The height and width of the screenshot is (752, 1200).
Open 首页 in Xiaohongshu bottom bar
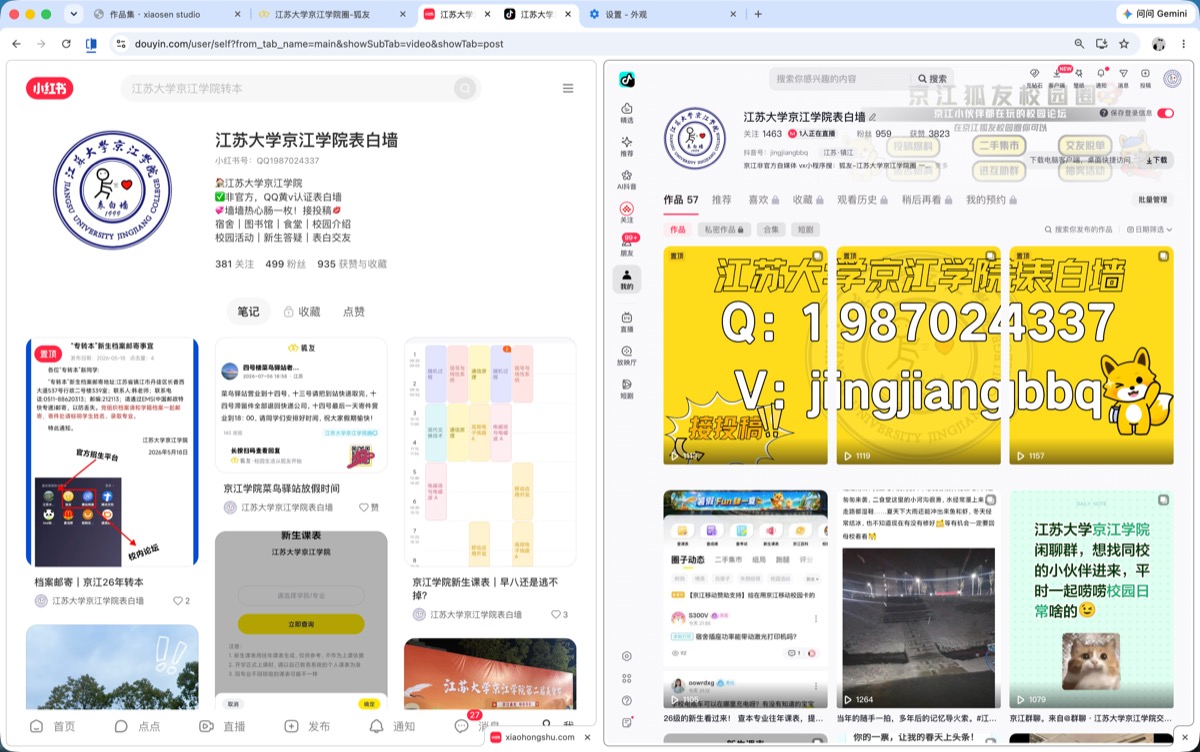53,726
